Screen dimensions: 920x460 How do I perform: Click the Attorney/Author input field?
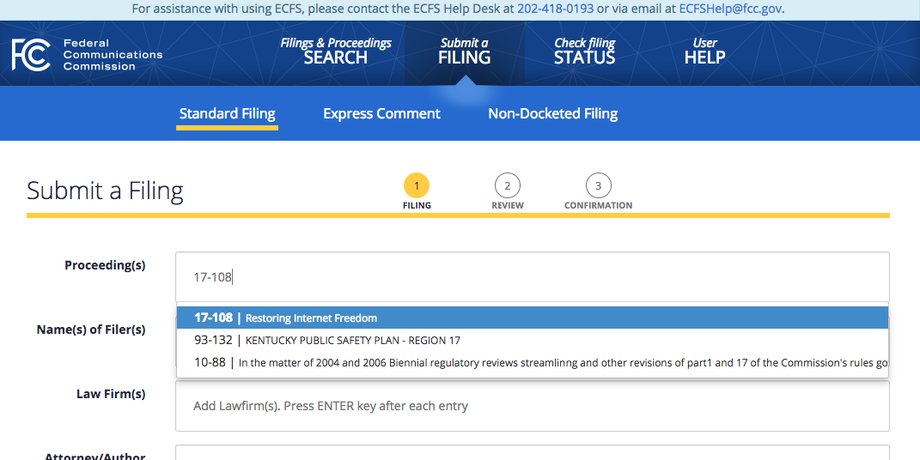click(532, 453)
